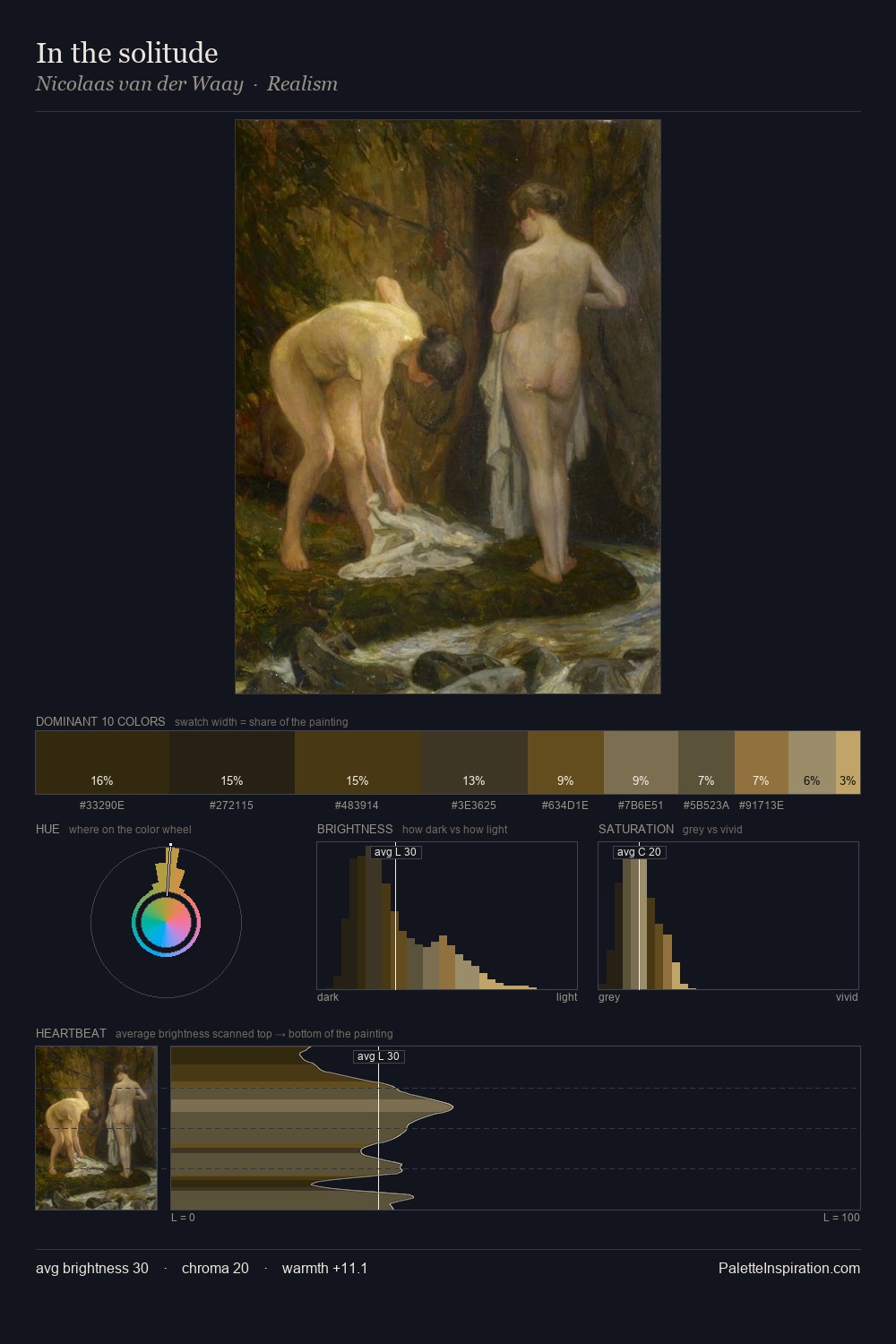
Task: Click the saturation histogram chart
Action: (x=728, y=916)
